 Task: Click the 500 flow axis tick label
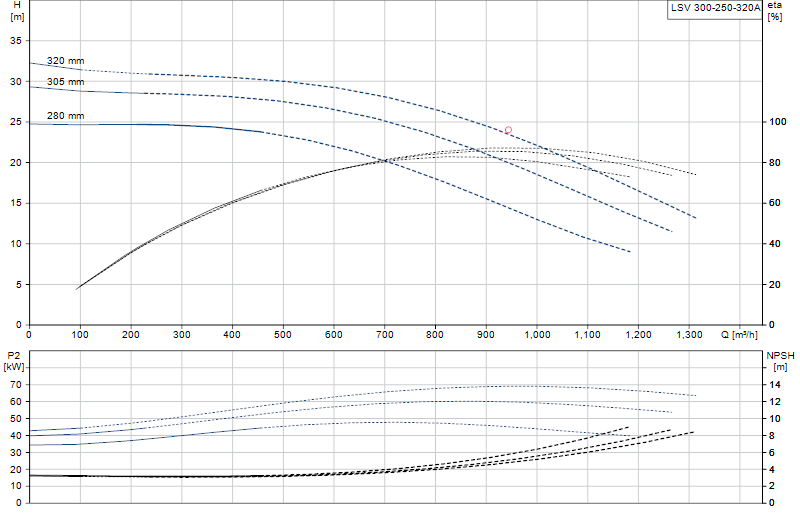pos(283,335)
